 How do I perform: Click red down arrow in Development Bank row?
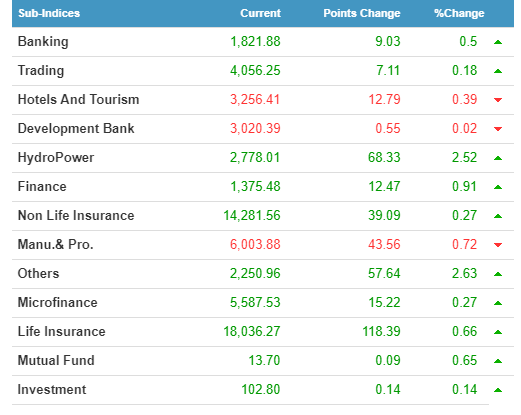[497, 129]
